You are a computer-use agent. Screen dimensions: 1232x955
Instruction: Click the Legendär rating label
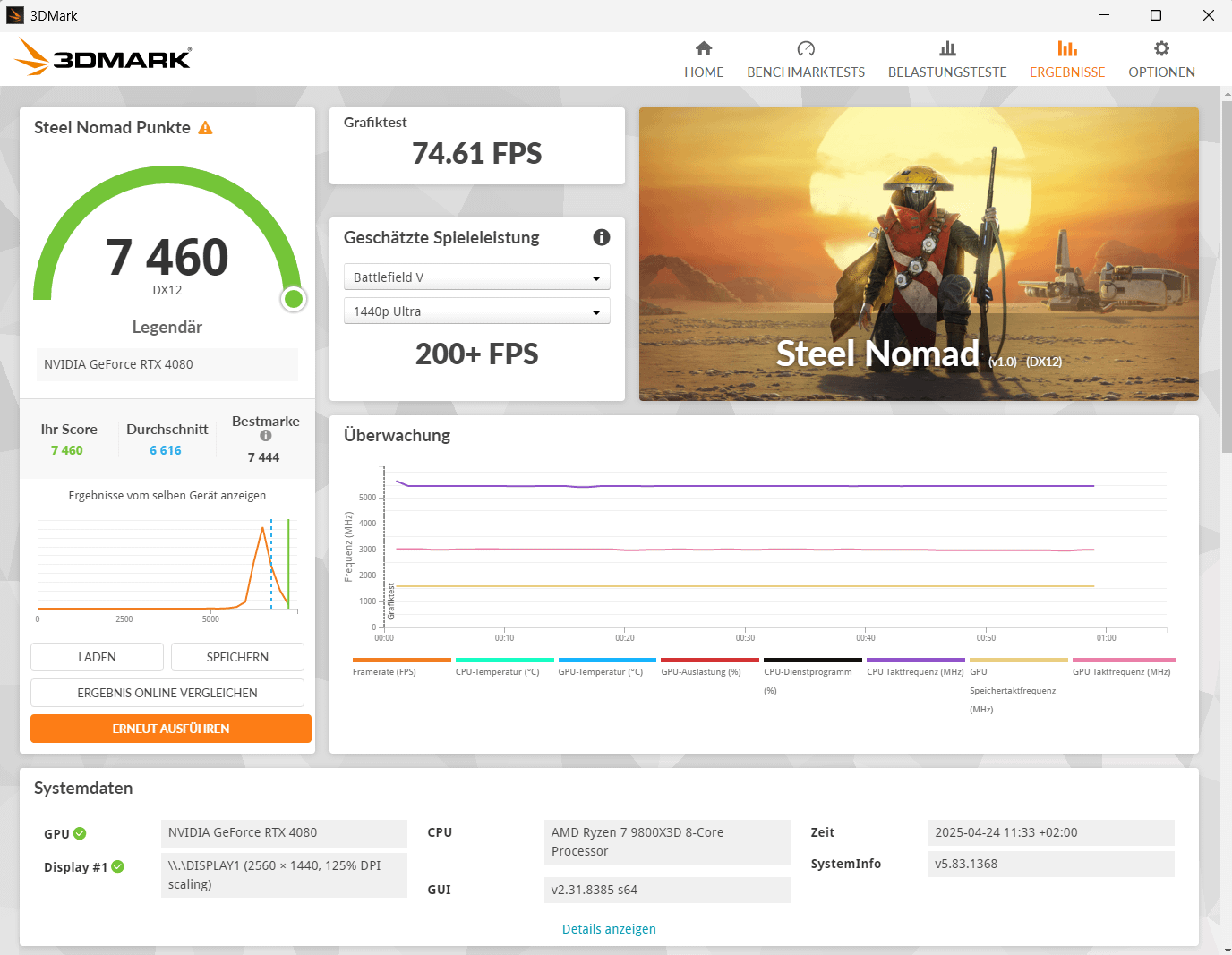coord(167,327)
